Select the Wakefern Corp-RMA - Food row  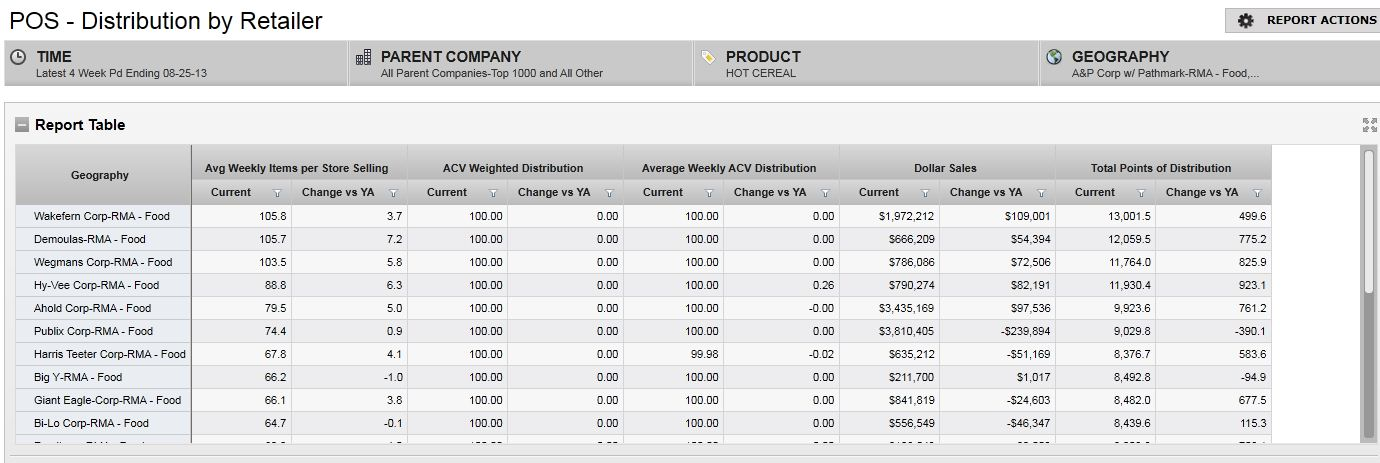click(x=102, y=216)
